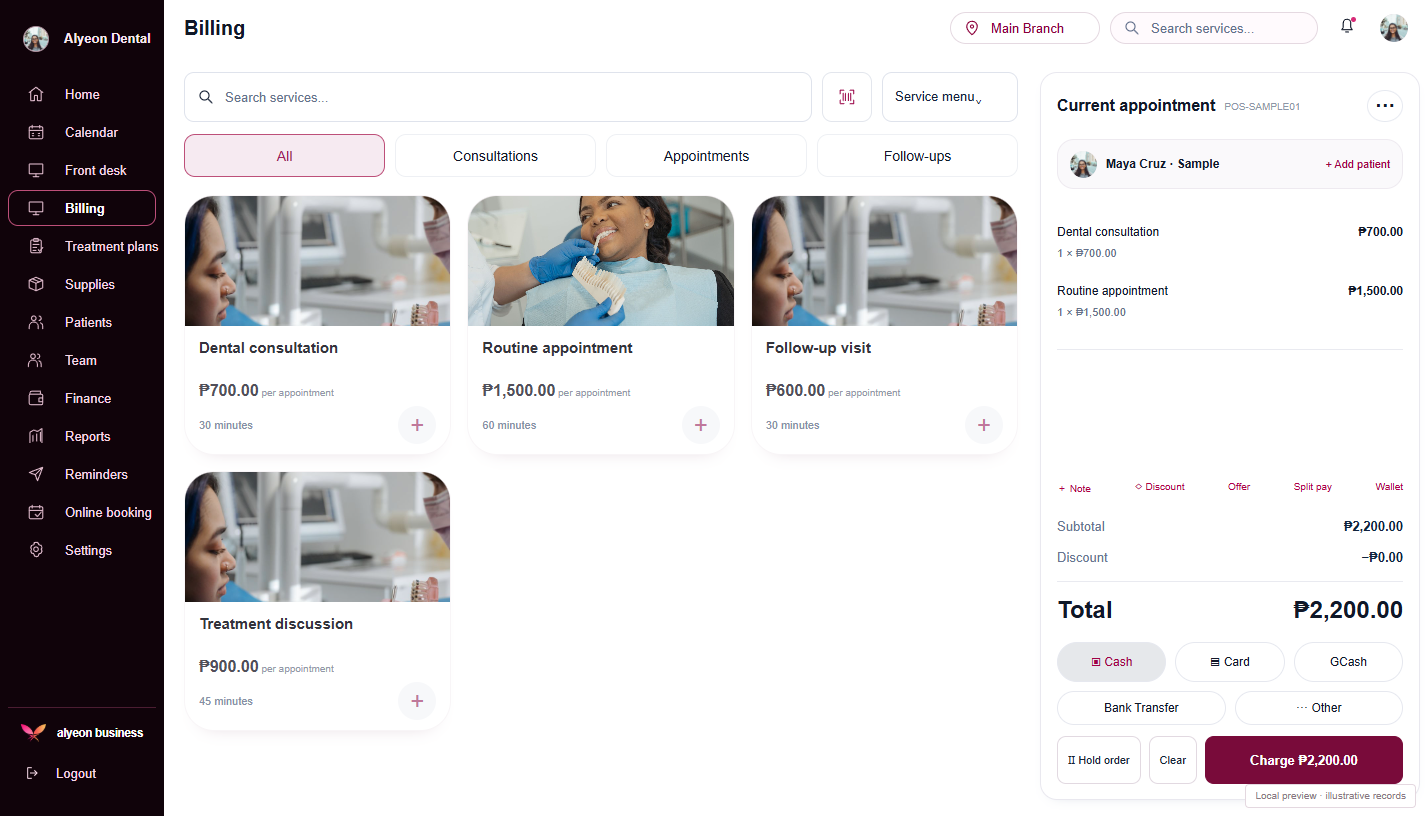Open Settings in the sidebar

pyautogui.click(x=82, y=550)
